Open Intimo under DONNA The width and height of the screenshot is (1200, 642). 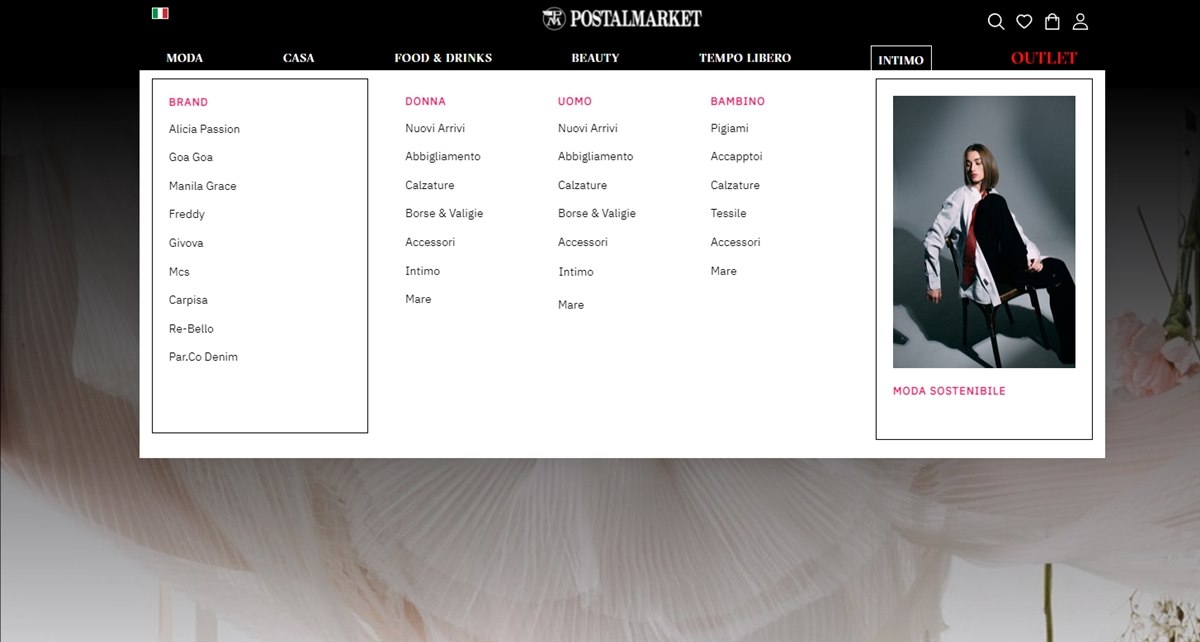tap(422, 271)
